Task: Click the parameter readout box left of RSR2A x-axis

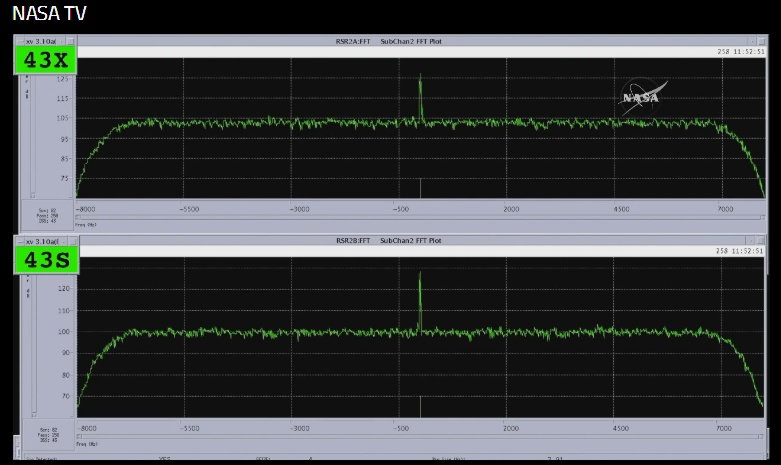Action: pos(48,216)
